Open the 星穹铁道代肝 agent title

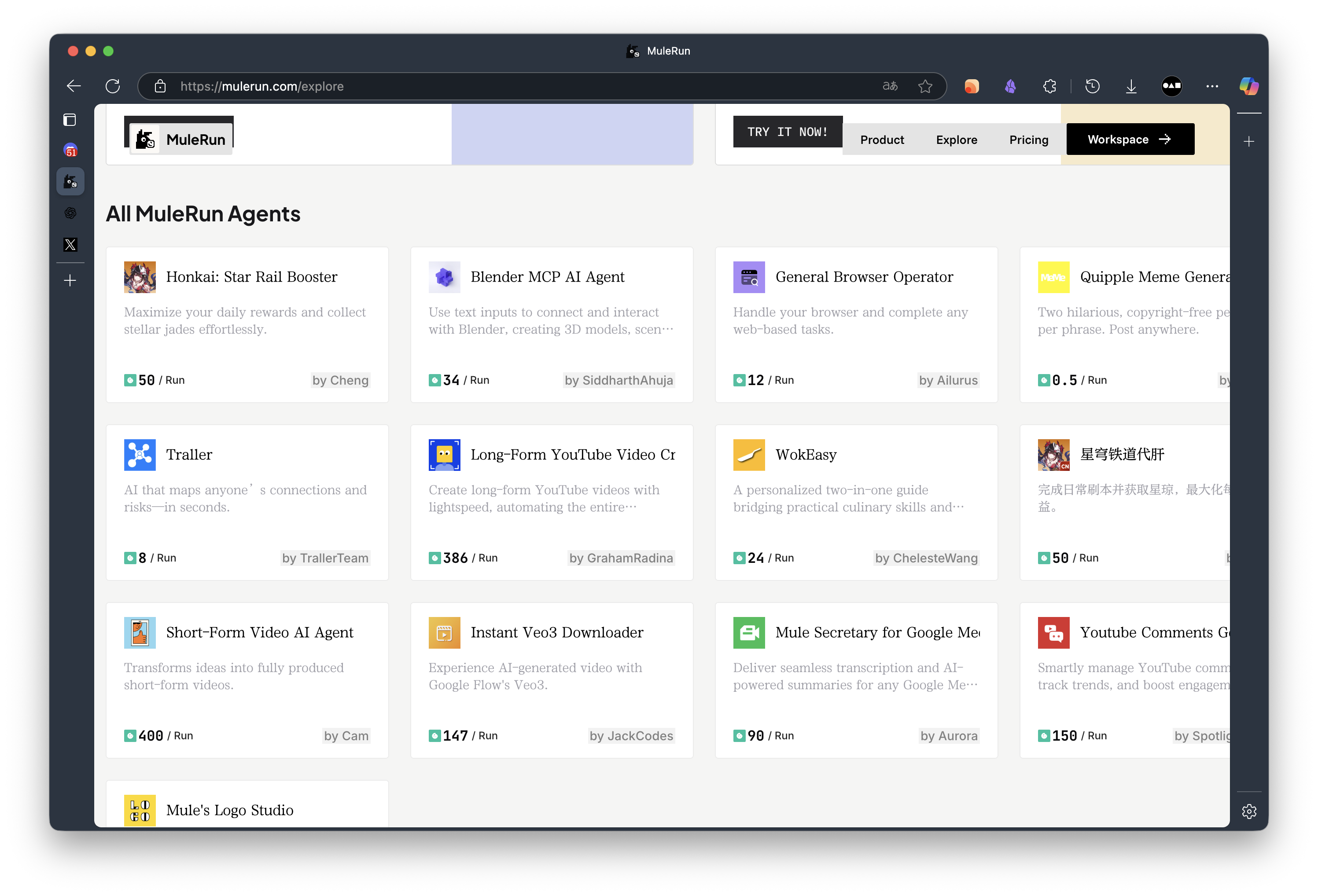click(x=1122, y=455)
